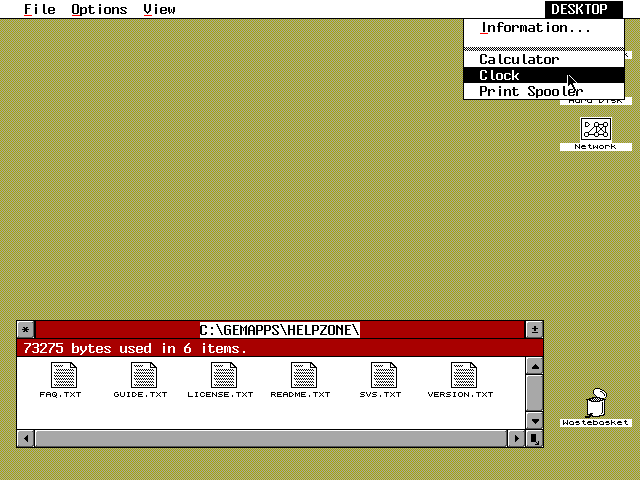Open Print Spooler from the Desktop menu
This screenshot has height=480, width=640.
[544, 91]
